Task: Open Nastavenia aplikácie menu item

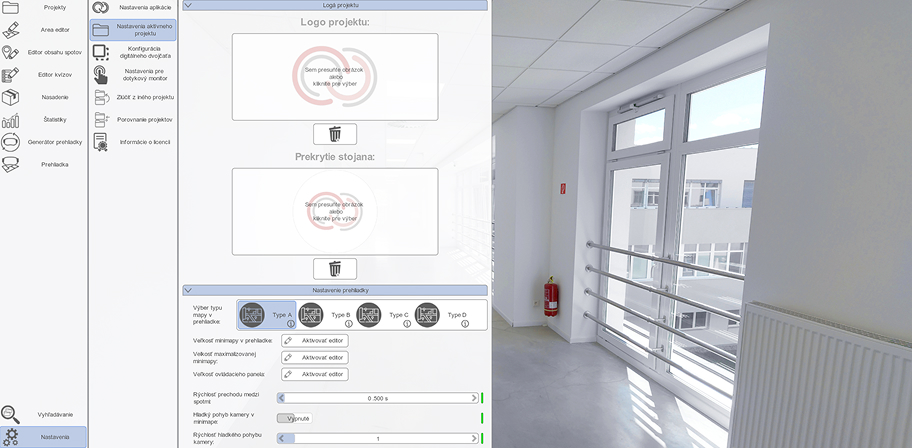Action: (133, 8)
